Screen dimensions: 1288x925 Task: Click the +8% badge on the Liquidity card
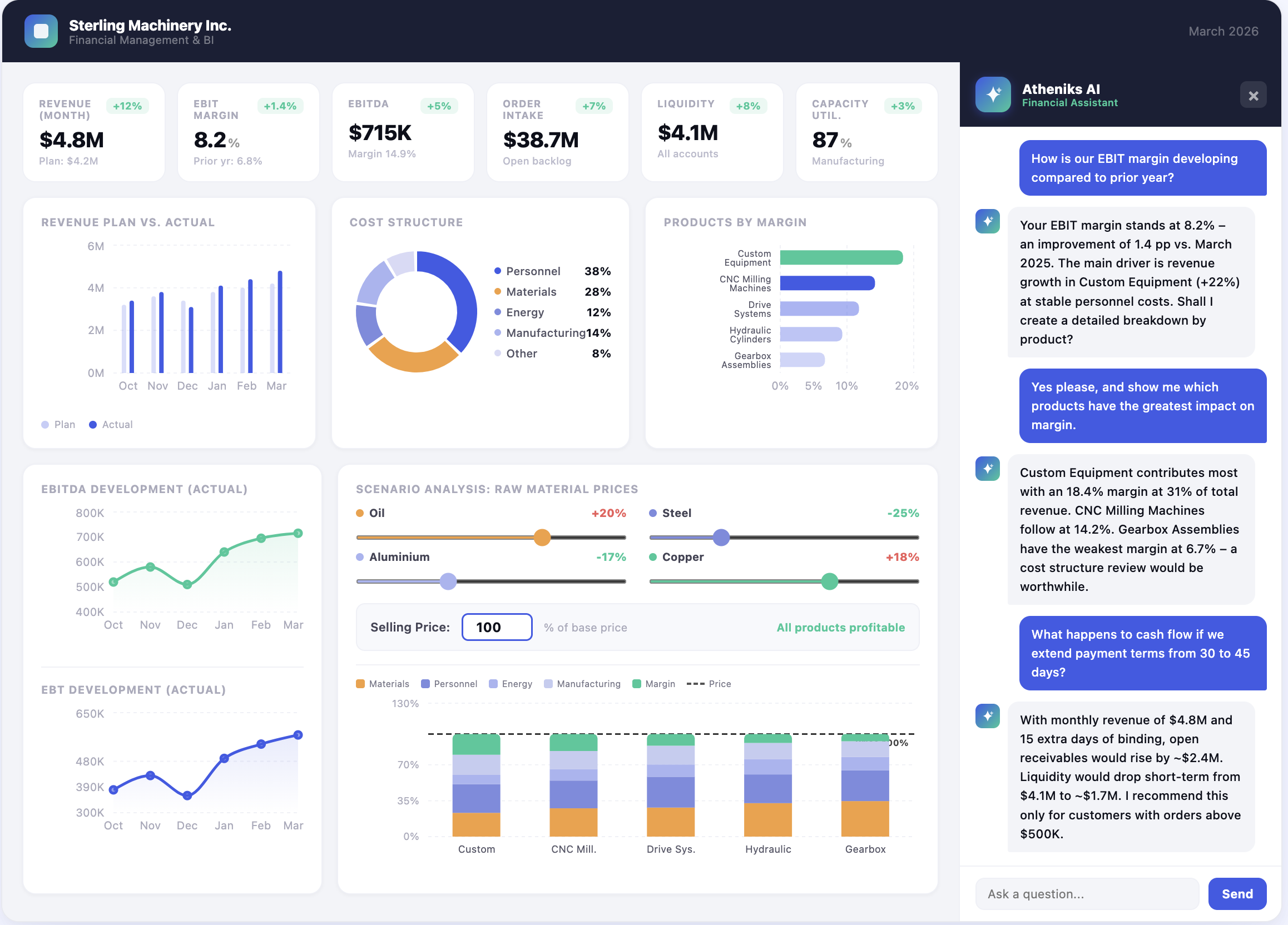[x=749, y=106]
